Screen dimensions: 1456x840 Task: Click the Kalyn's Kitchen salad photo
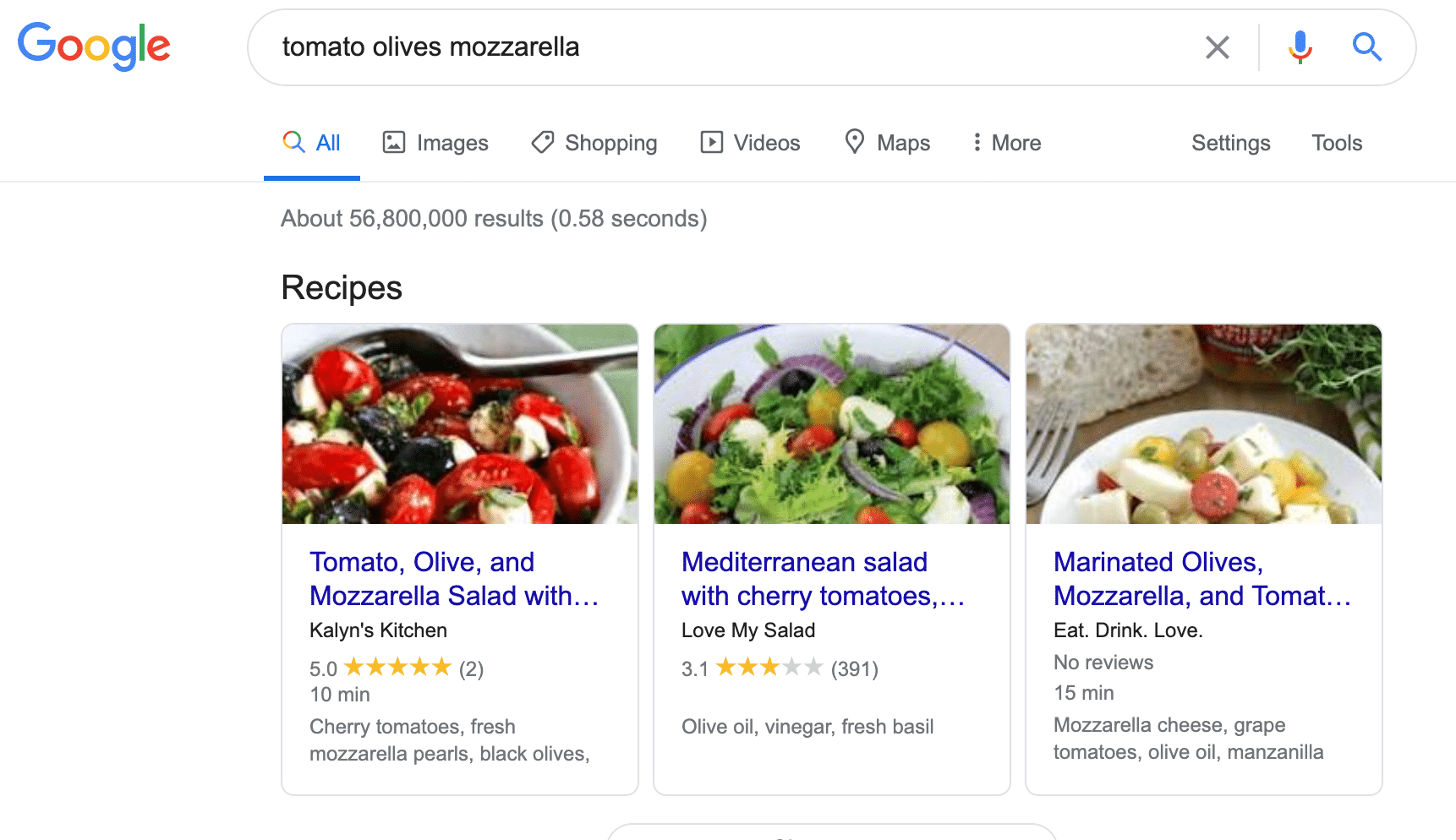coord(460,424)
